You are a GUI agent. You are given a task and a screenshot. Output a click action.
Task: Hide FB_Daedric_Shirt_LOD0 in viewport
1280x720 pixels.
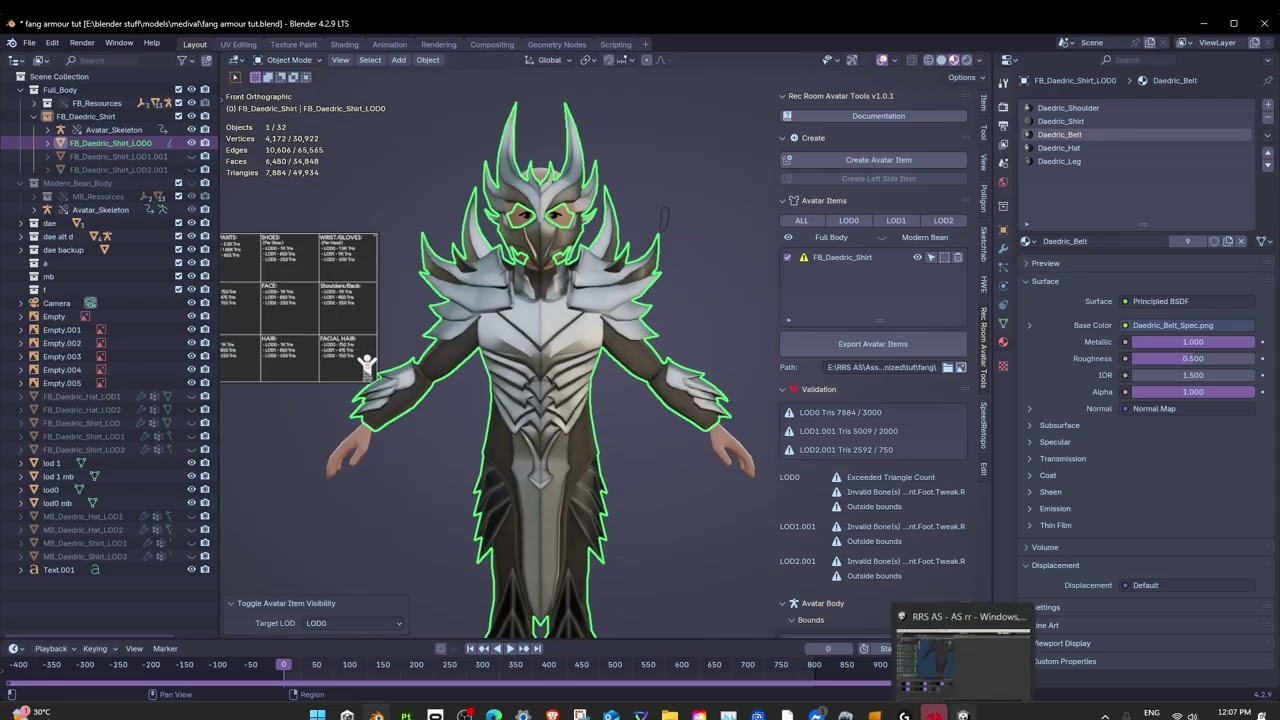click(x=191, y=143)
